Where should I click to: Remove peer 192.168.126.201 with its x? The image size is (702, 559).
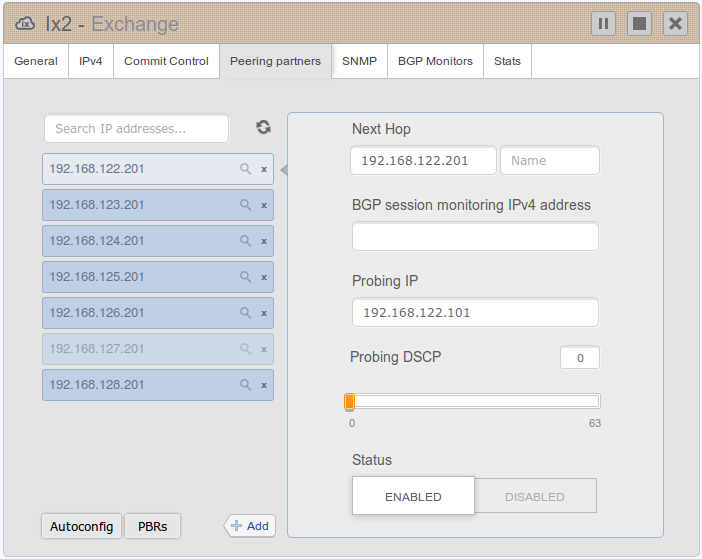coord(264,313)
